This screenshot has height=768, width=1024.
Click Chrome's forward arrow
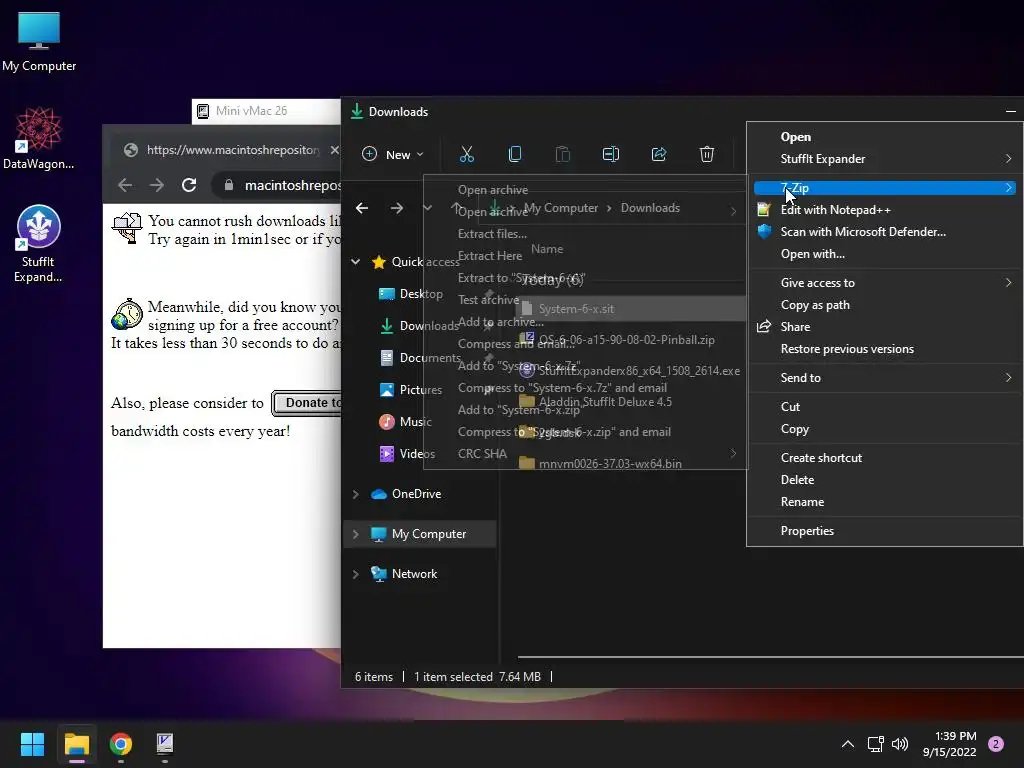[157, 185]
